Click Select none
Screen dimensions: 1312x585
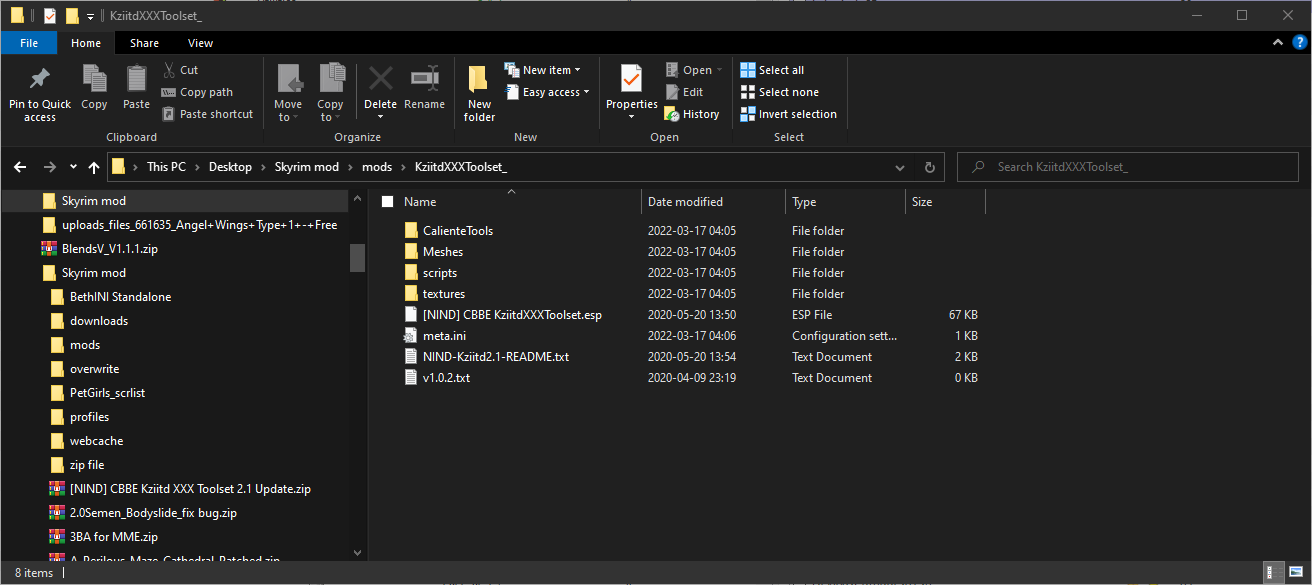click(779, 92)
